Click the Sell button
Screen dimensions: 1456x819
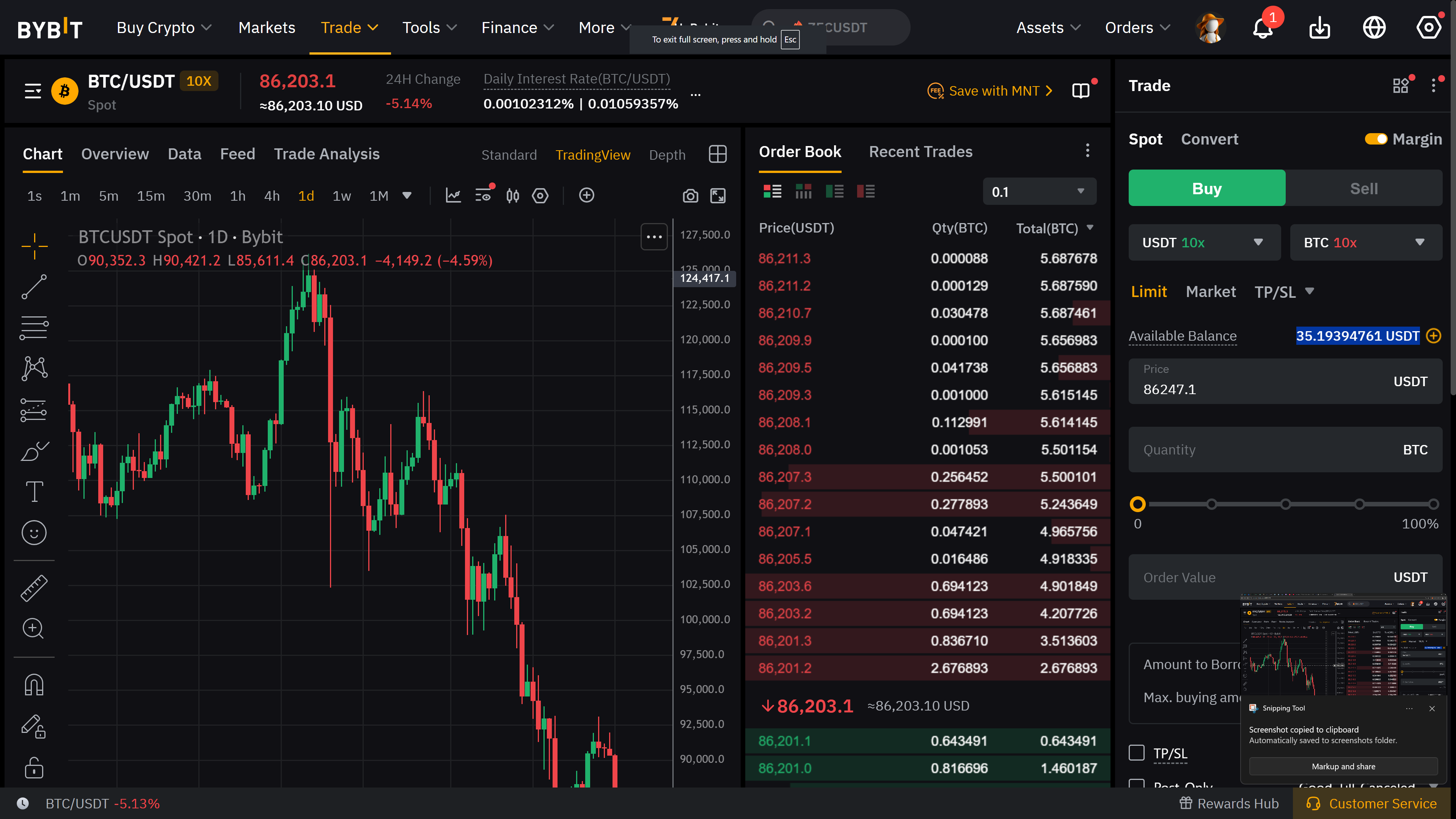(1364, 188)
